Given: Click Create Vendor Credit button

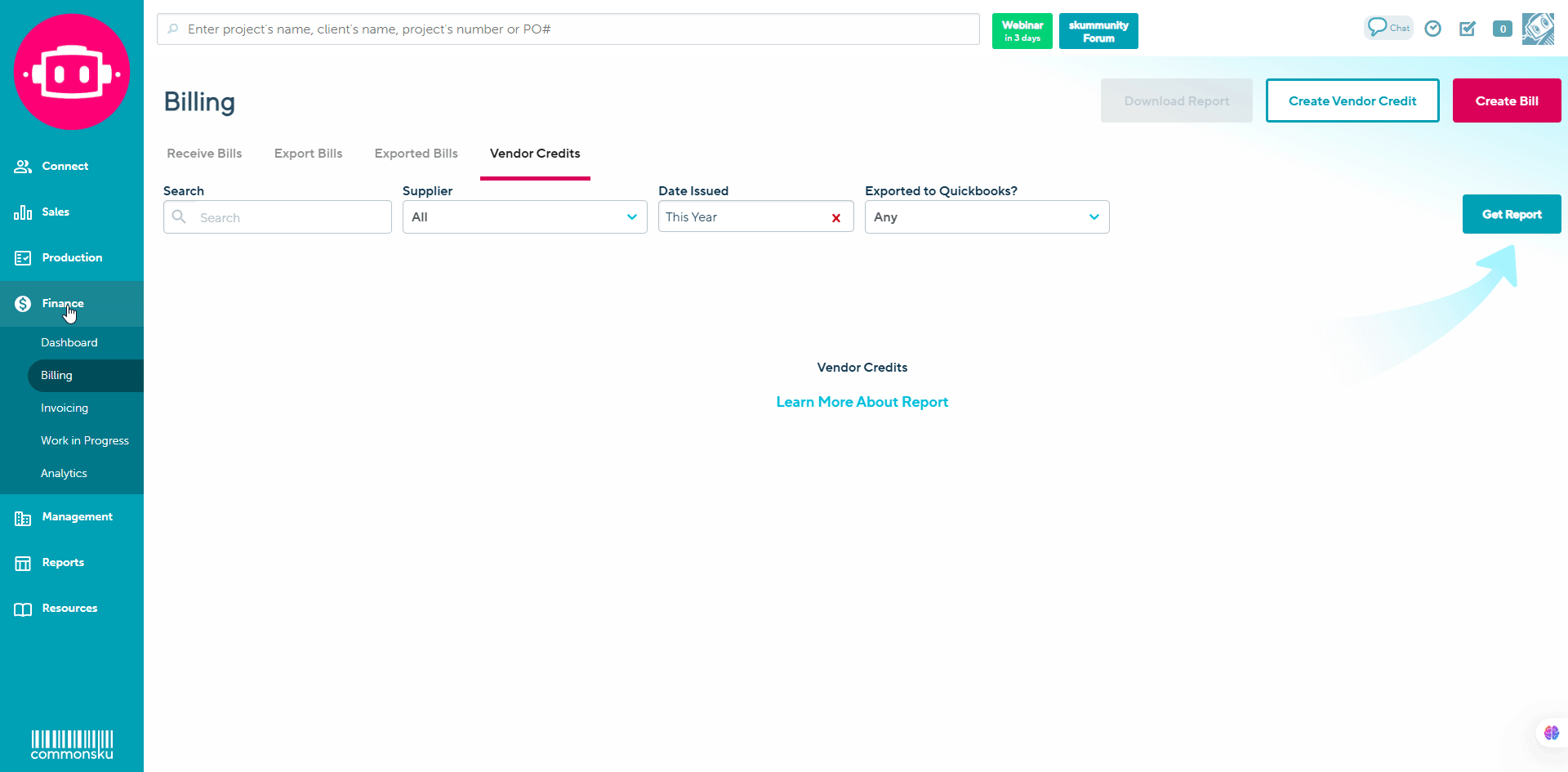Looking at the screenshot, I should click(x=1352, y=100).
